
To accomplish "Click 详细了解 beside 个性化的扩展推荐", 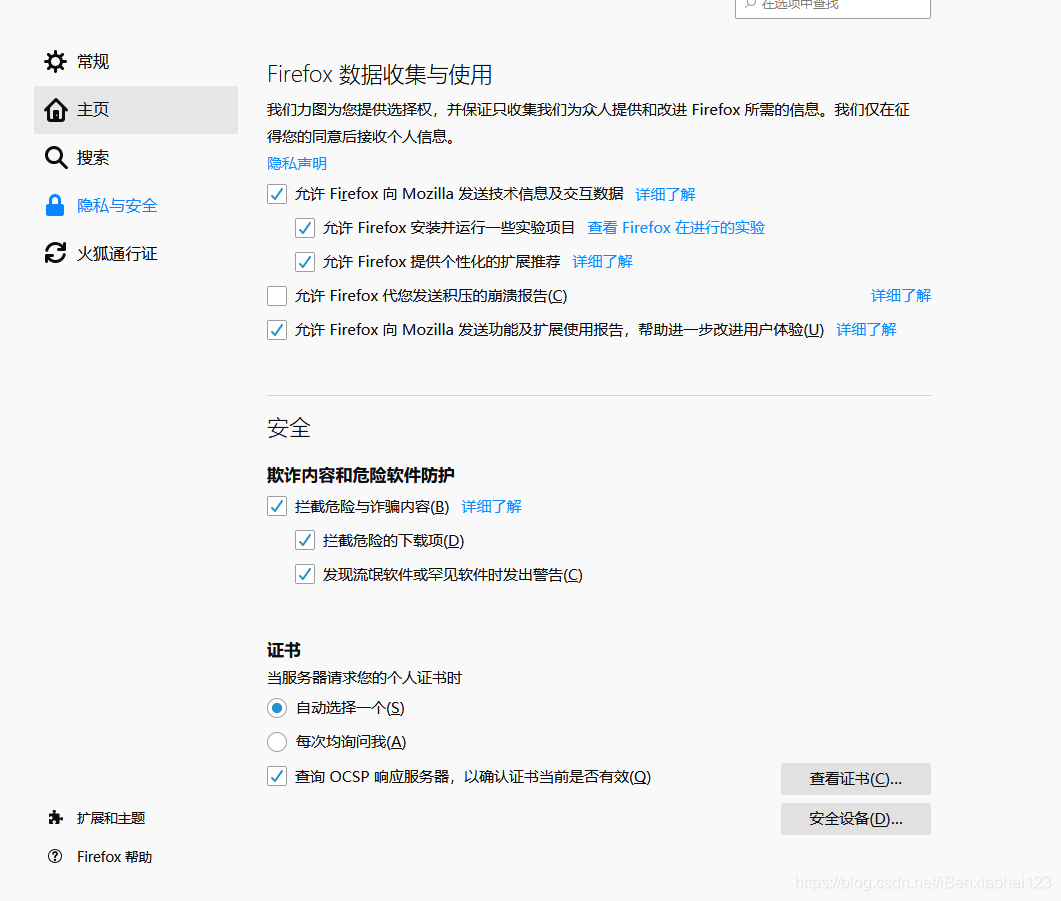I will (602, 262).
